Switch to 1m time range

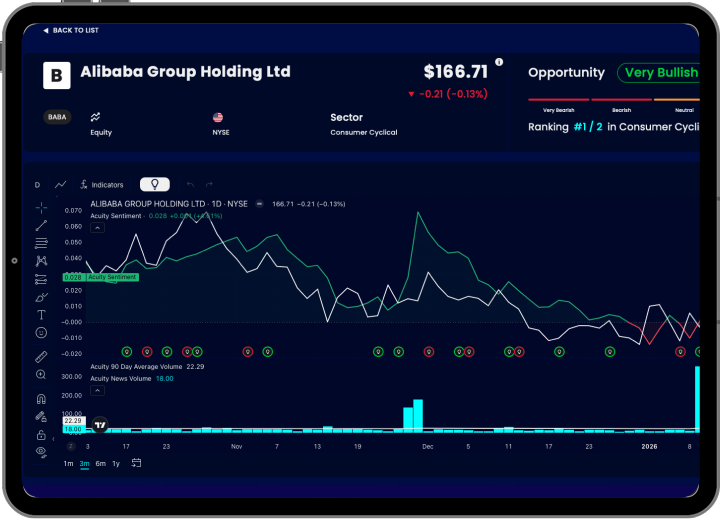coord(68,463)
